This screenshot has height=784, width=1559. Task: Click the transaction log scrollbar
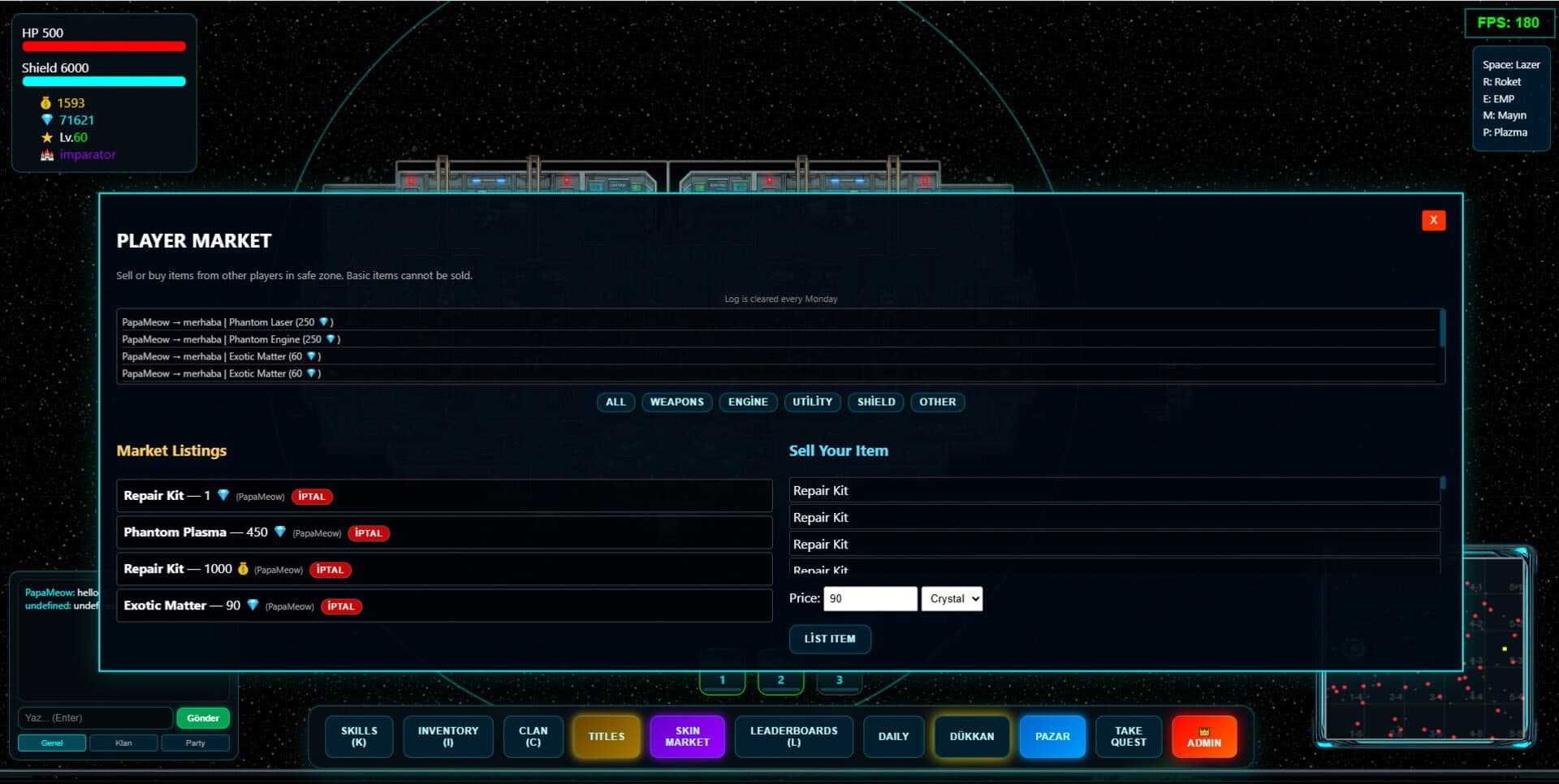(x=1442, y=329)
